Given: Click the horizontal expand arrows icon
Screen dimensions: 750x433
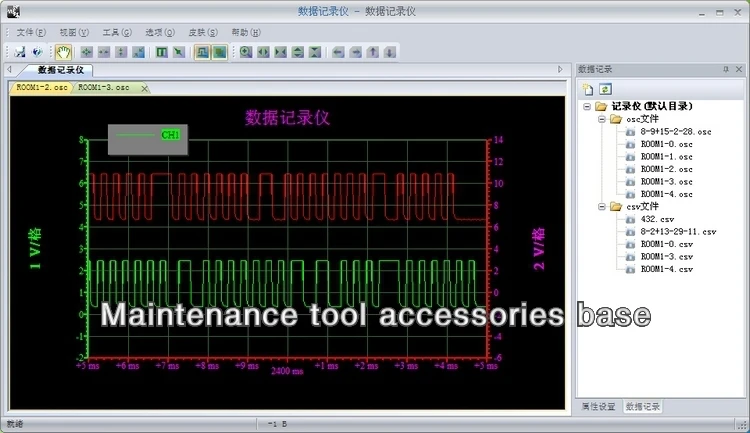Looking at the screenshot, I should [x=263, y=52].
